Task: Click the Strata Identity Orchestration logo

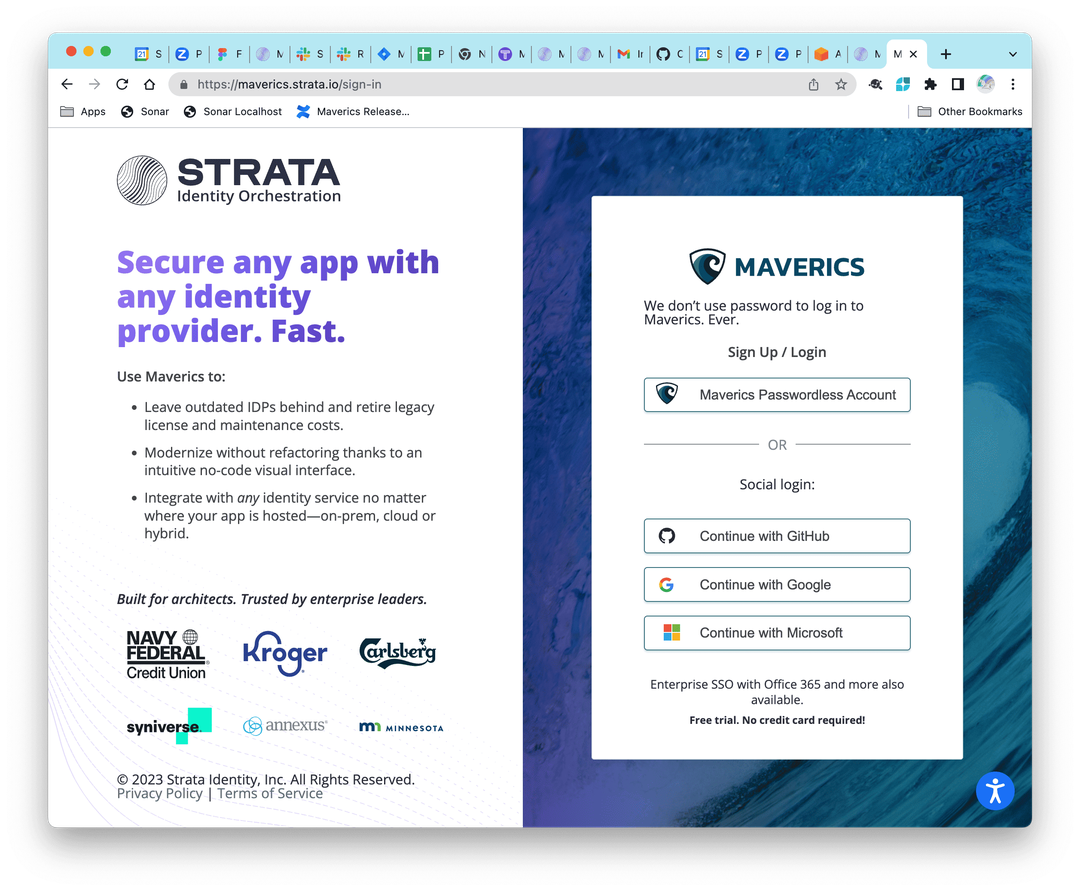Action: 228,180
